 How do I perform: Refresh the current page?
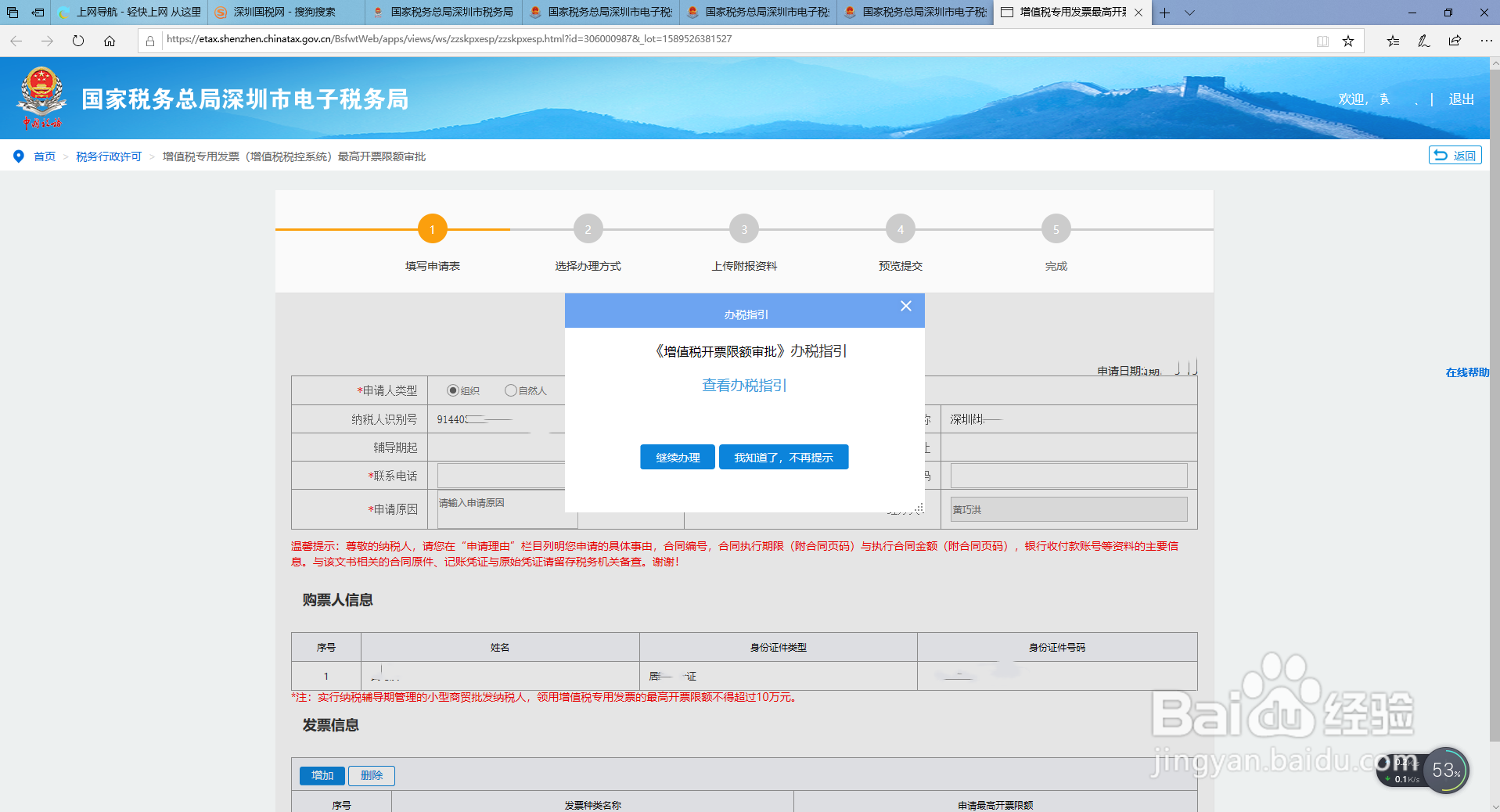coord(77,40)
